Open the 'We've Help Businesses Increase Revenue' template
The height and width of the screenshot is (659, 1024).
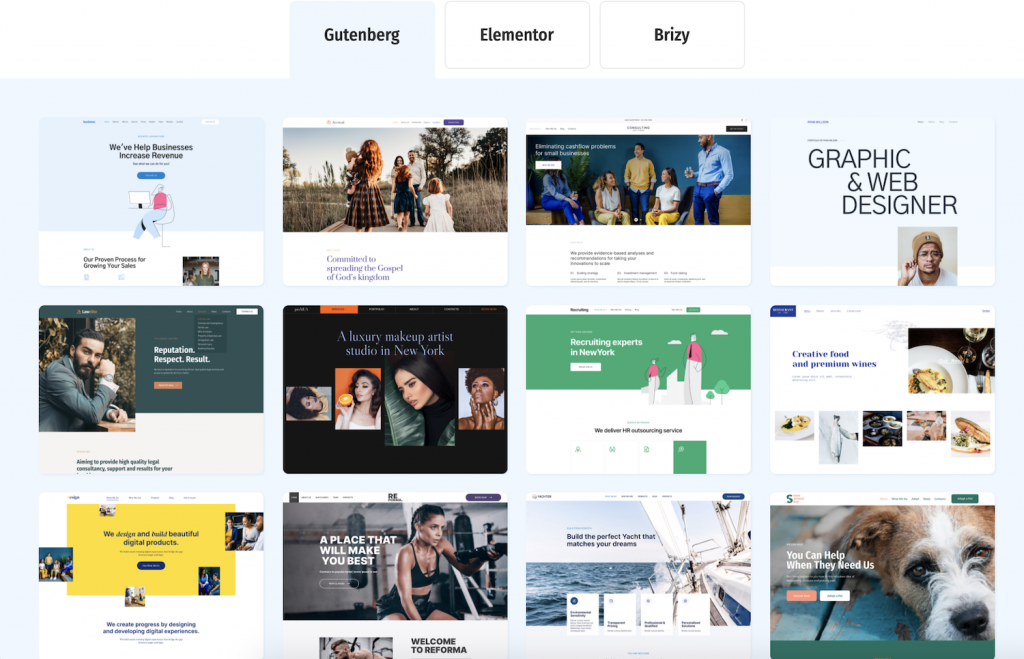point(151,201)
